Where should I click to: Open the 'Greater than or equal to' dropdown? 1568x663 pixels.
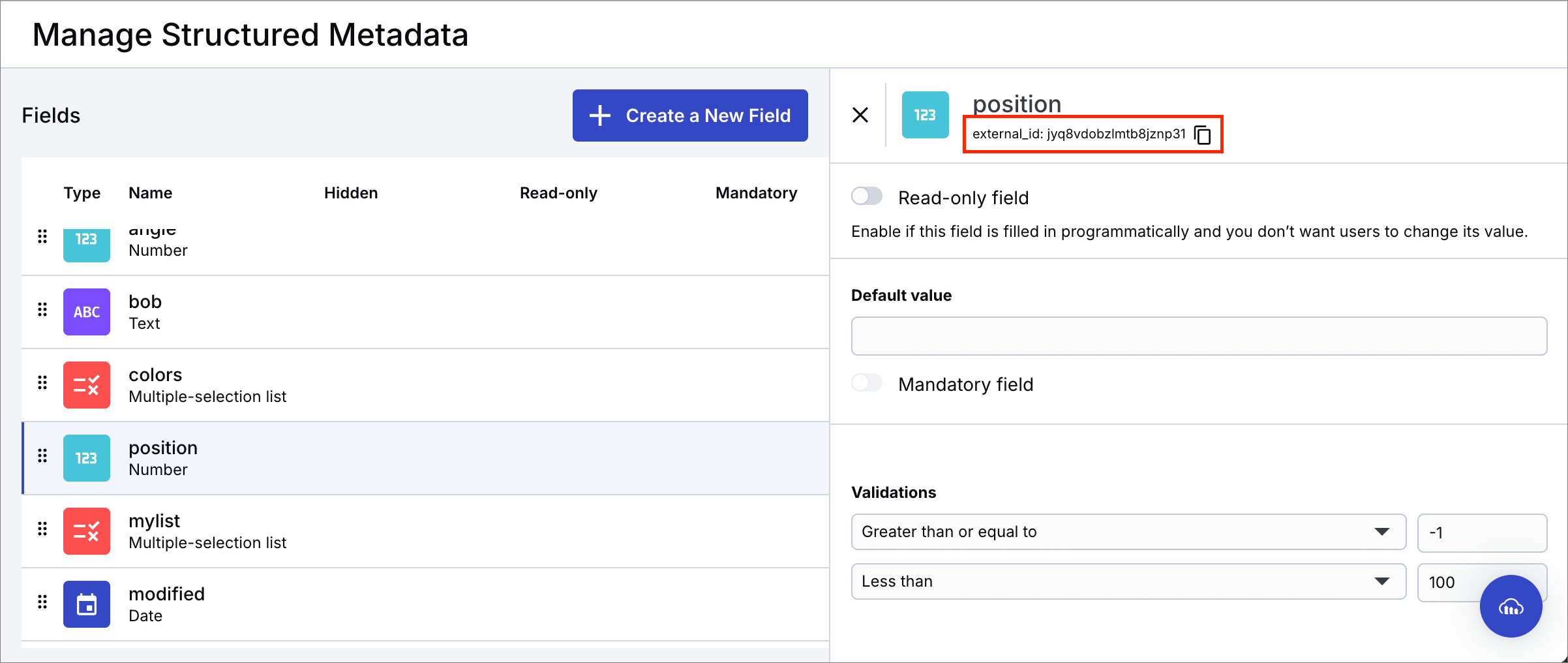point(1128,532)
